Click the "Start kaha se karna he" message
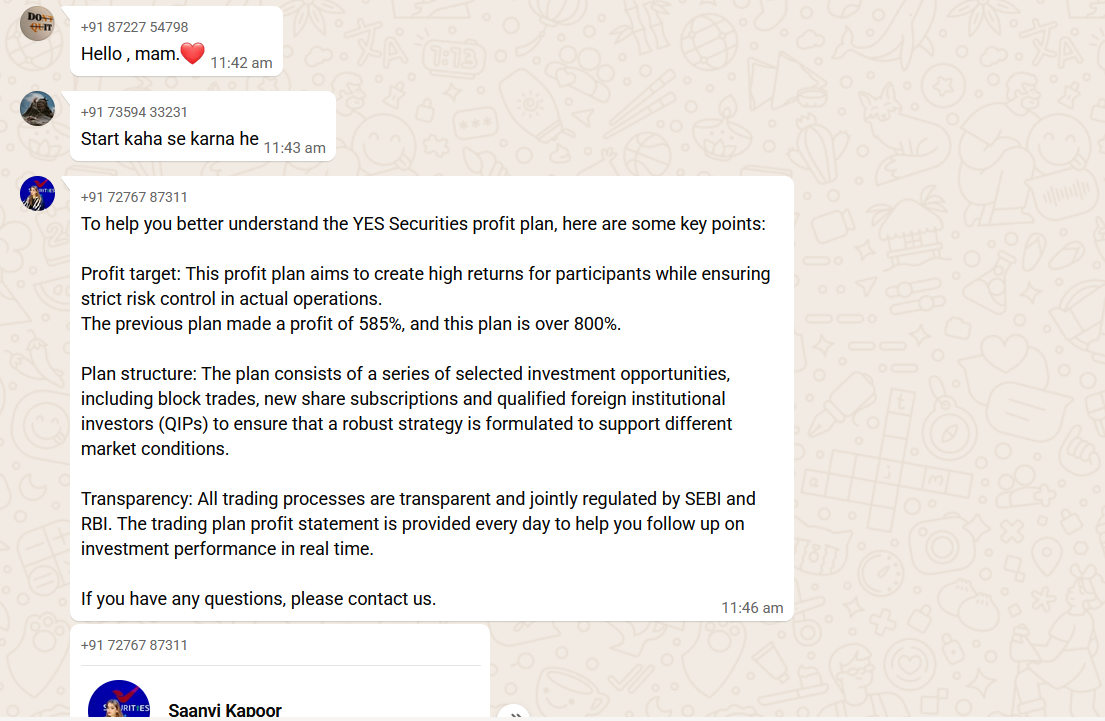The image size is (1105, 721). (x=170, y=139)
